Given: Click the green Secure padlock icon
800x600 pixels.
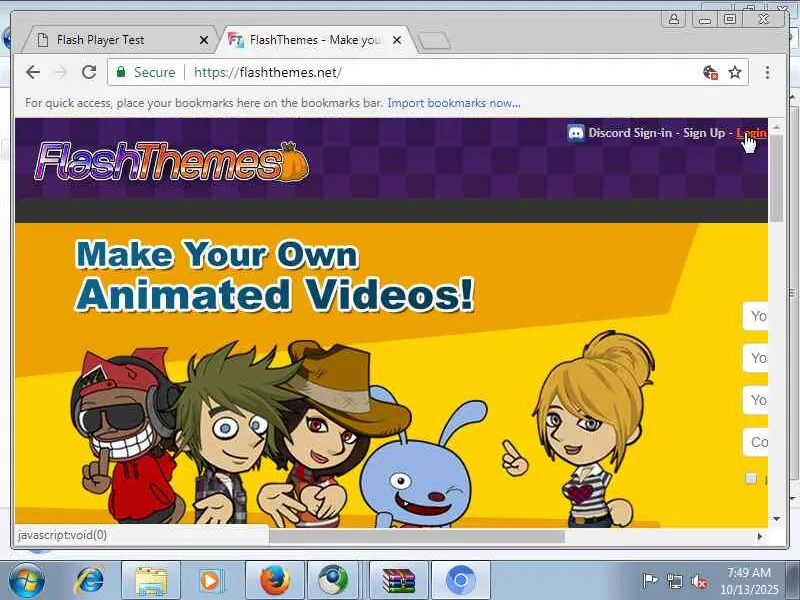Looking at the screenshot, I should [121, 71].
